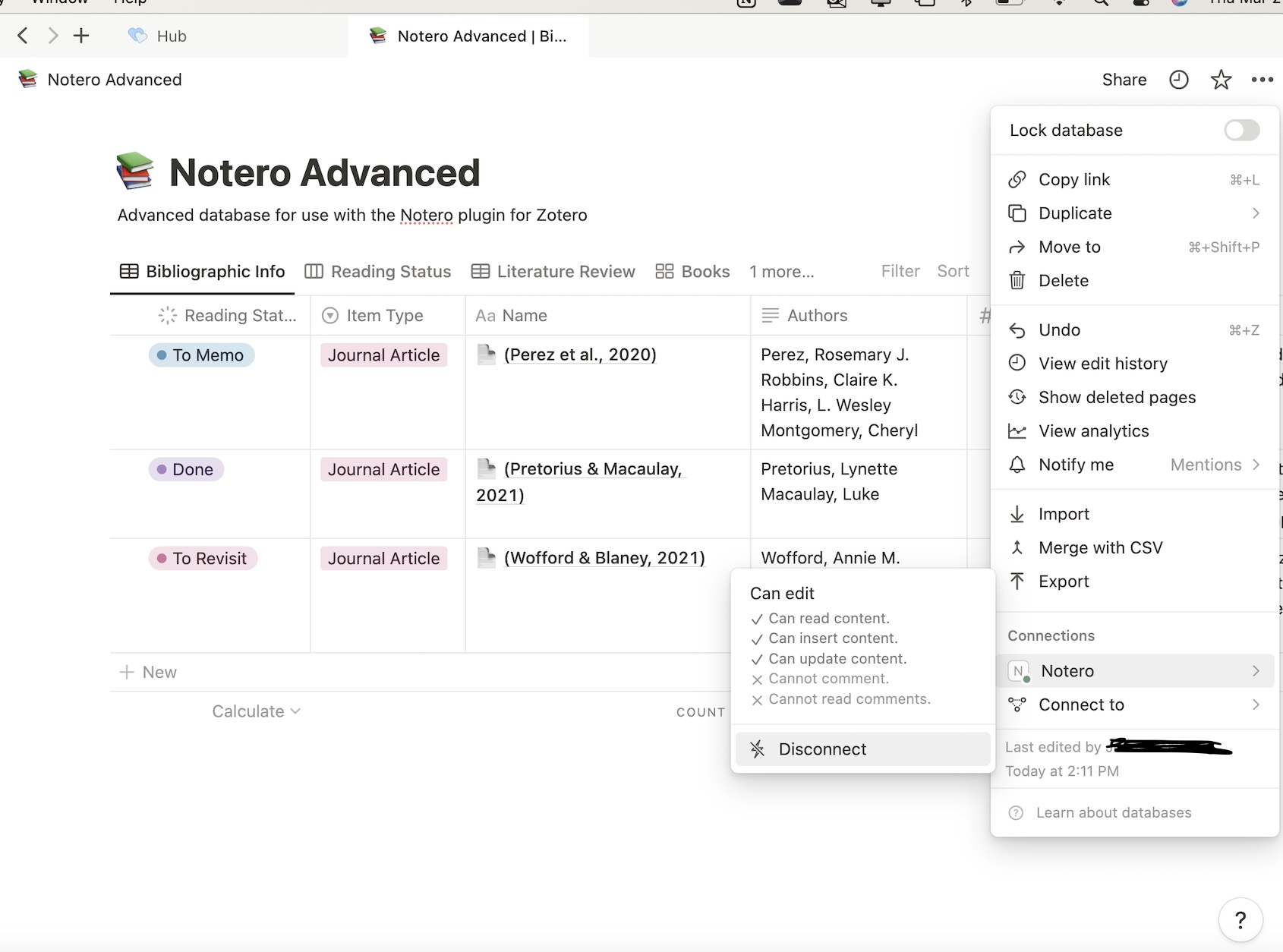Click the Import download arrow icon
The image size is (1283, 952).
(x=1017, y=514)
